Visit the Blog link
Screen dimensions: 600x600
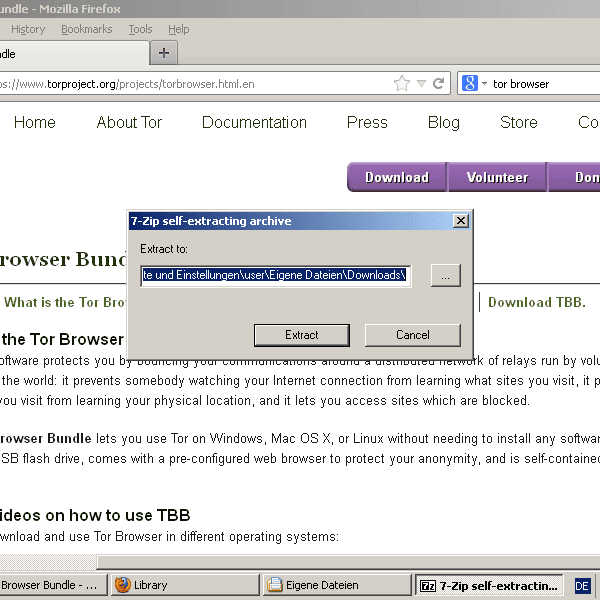tap(444, 122)
